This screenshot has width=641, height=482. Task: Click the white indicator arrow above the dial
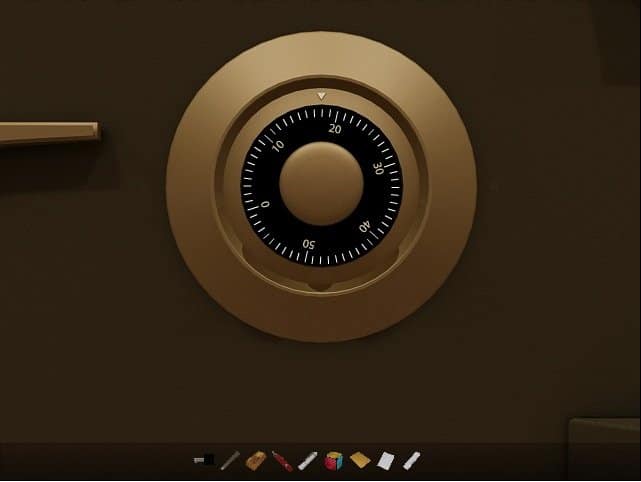(322, 96)
